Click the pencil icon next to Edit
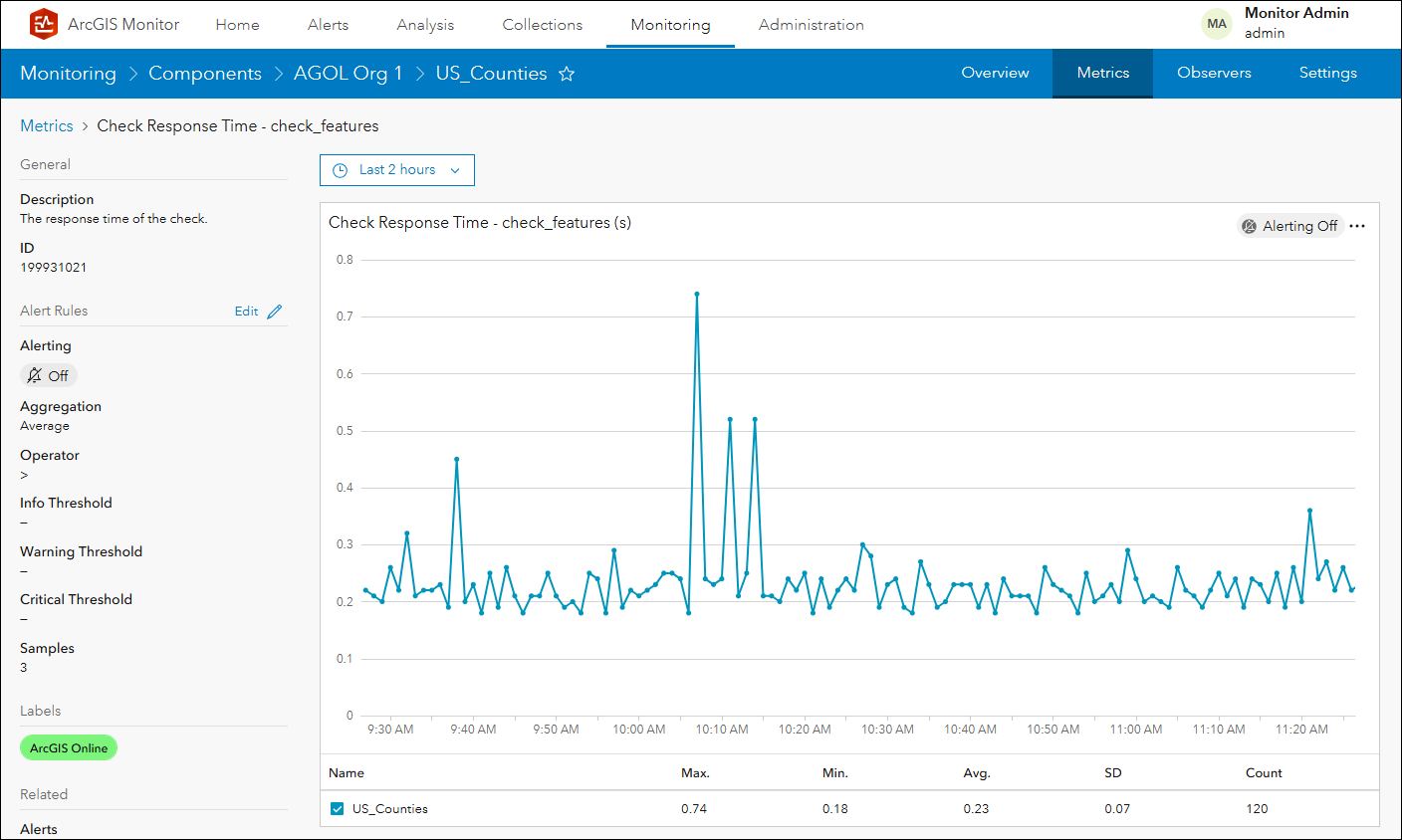Viewport: 1402px width, 840px height. [x=275, y=312]
